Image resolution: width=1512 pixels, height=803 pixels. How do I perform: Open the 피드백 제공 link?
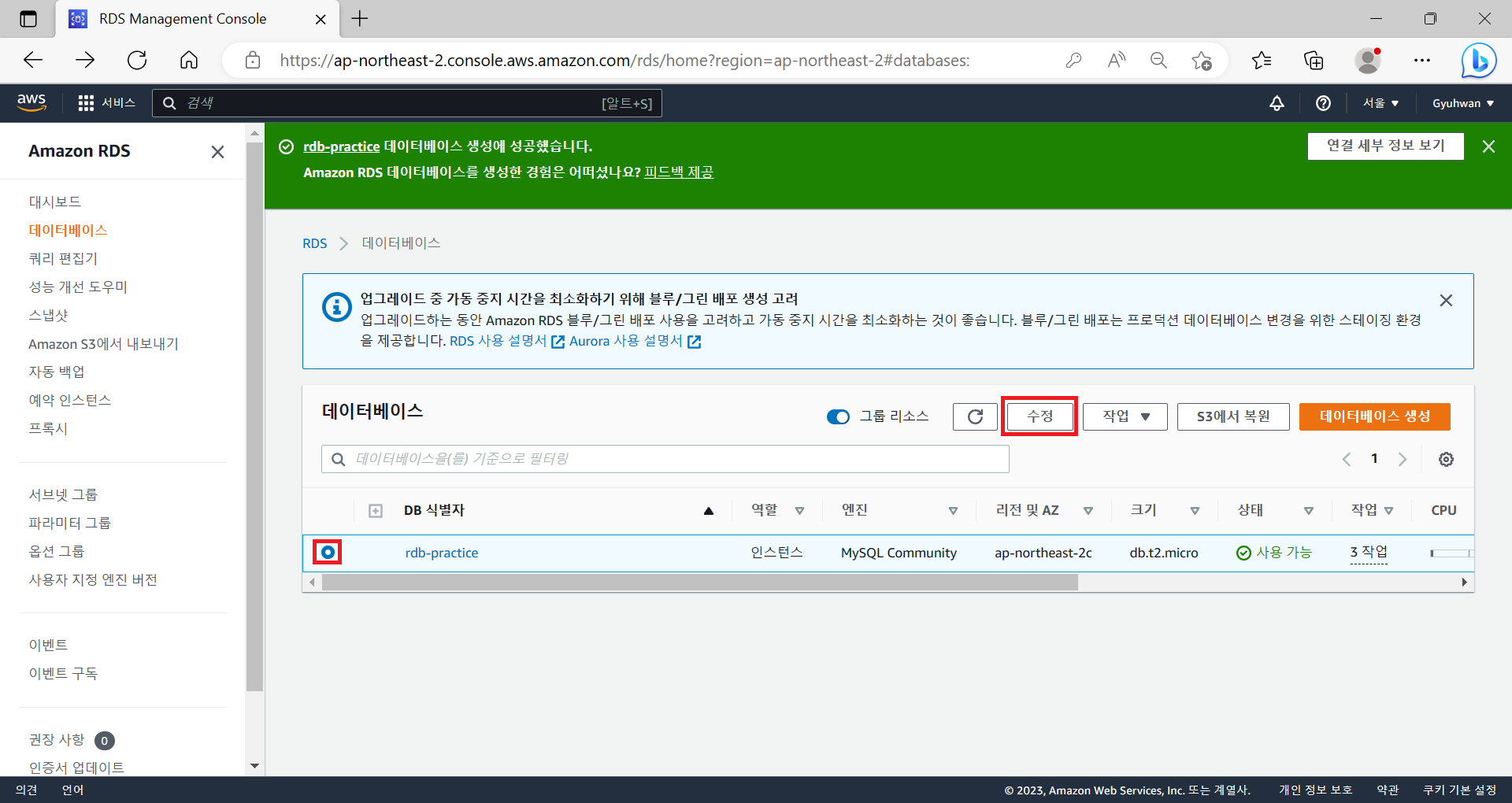coord(679,172)
